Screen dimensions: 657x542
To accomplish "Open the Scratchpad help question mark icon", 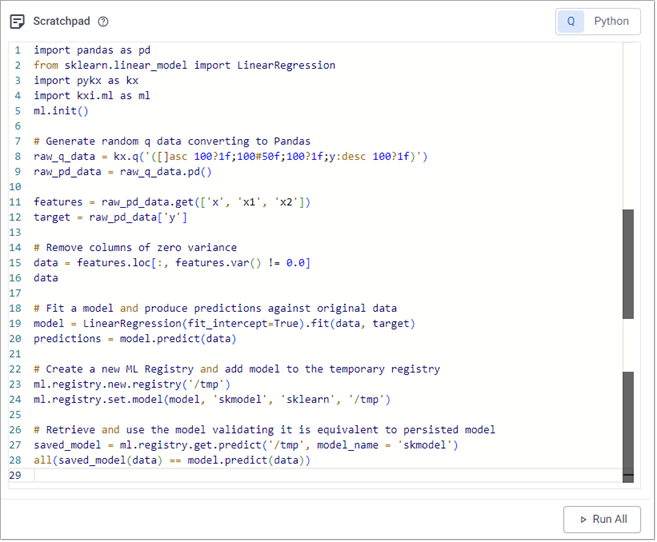I will pyautogui.click(x=104, y=21).
